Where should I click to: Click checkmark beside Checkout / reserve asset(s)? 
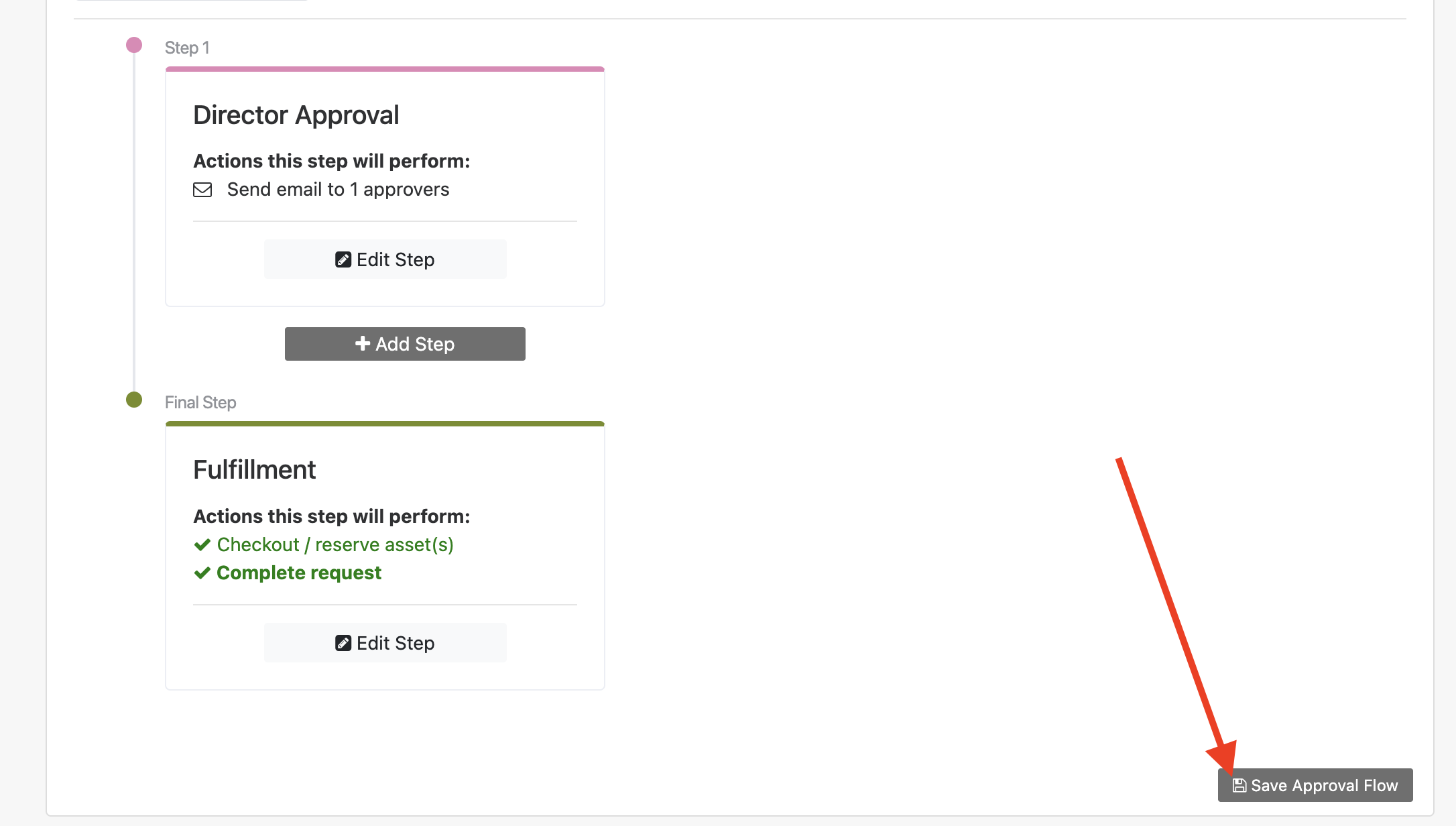(x=202, y=545)
